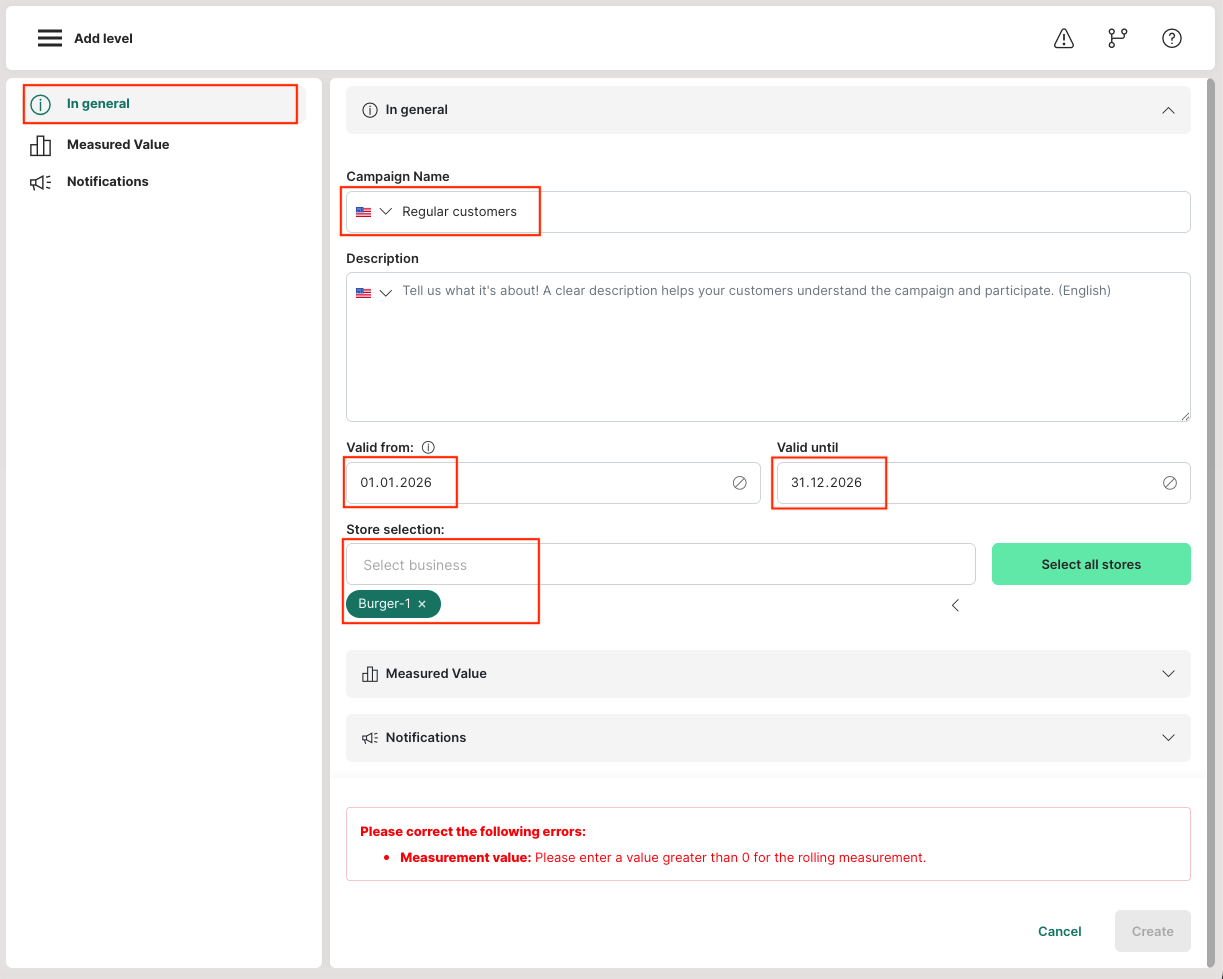This screenshot has width=1223, height=979.
Task: Collapse the In general section
Action: coord(1168,110)
